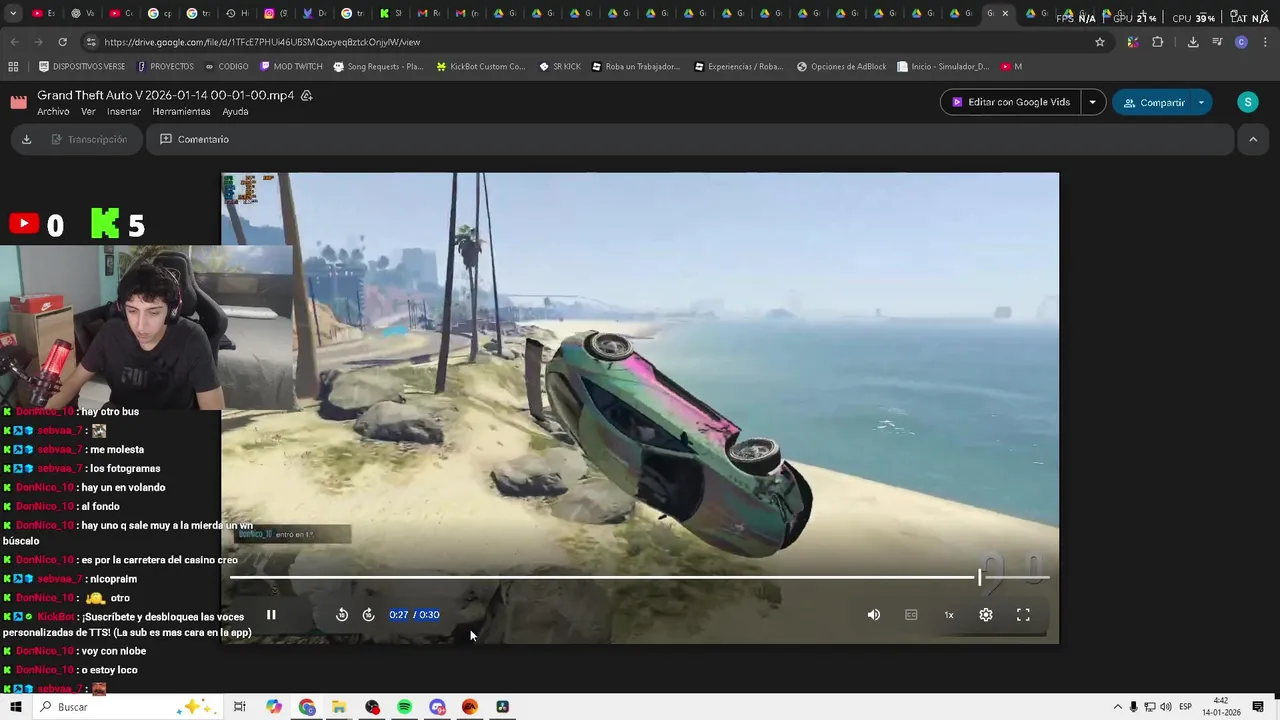Open the media controls icon in Chrome toolbar
The width and height of the screenshot is (1280, 720).
click(1217, 42)
